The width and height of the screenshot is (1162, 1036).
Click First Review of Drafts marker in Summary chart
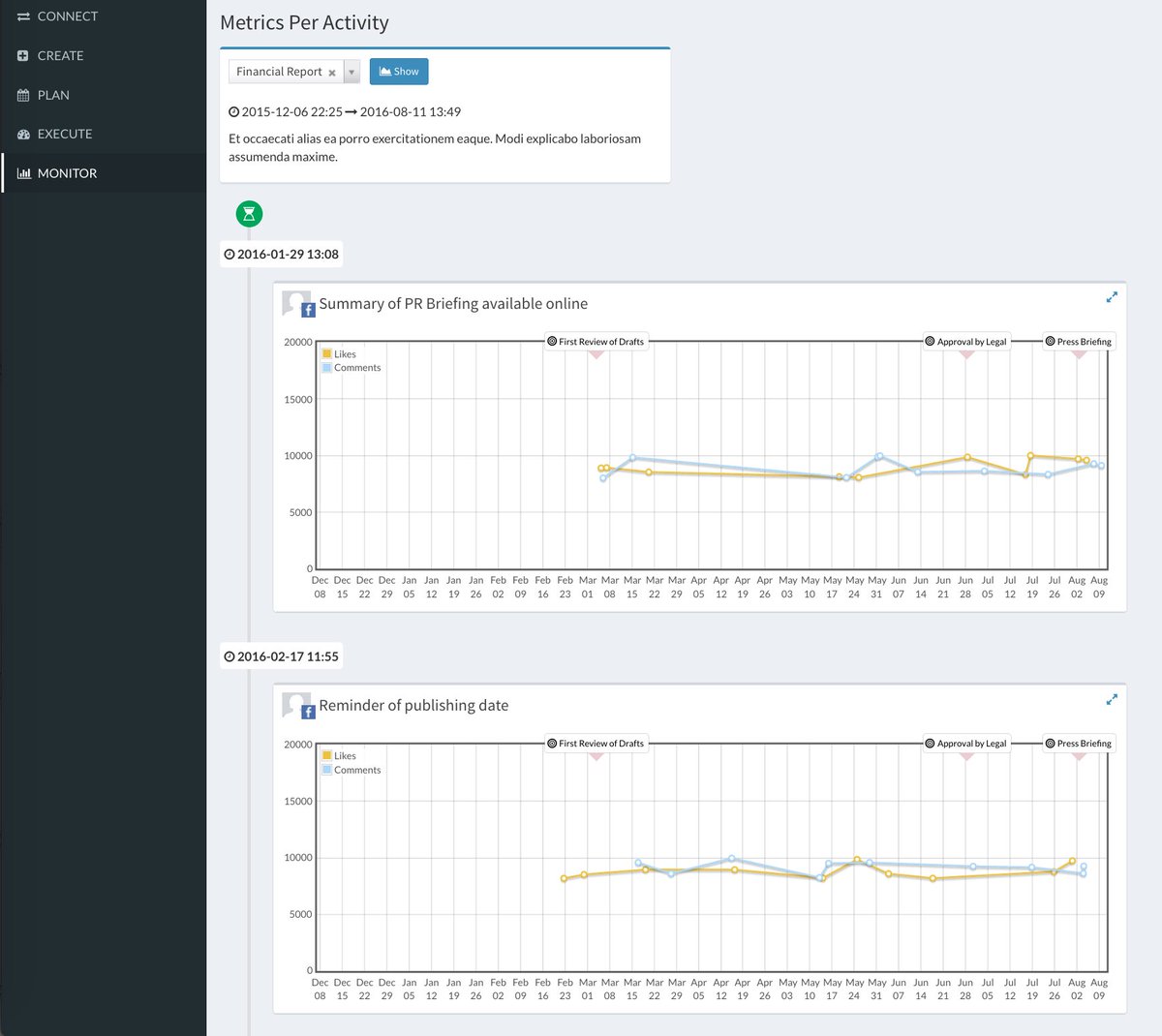pyautogui.click(x=596, y=342)
